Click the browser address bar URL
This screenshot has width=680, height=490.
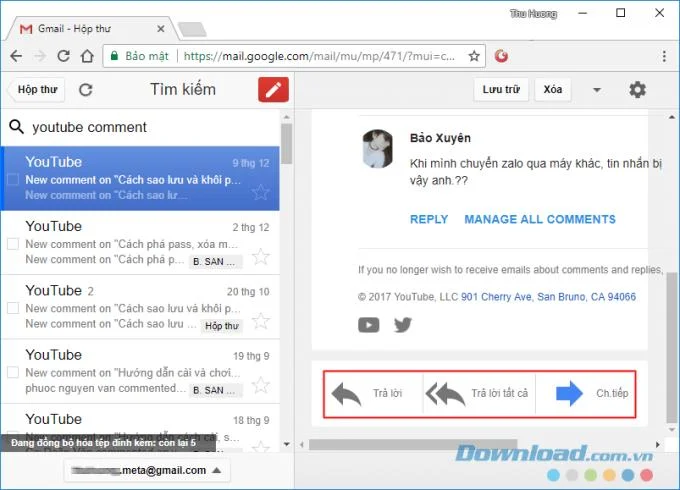(319, 56)
